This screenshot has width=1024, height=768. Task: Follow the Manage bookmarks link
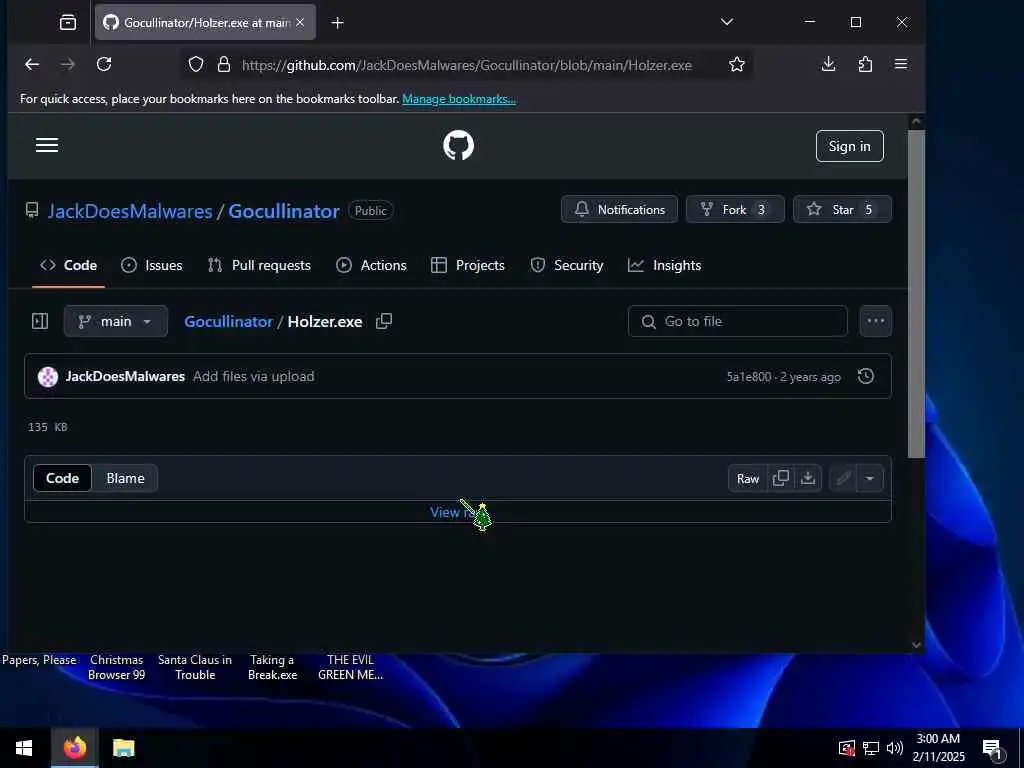coord(458,99)
